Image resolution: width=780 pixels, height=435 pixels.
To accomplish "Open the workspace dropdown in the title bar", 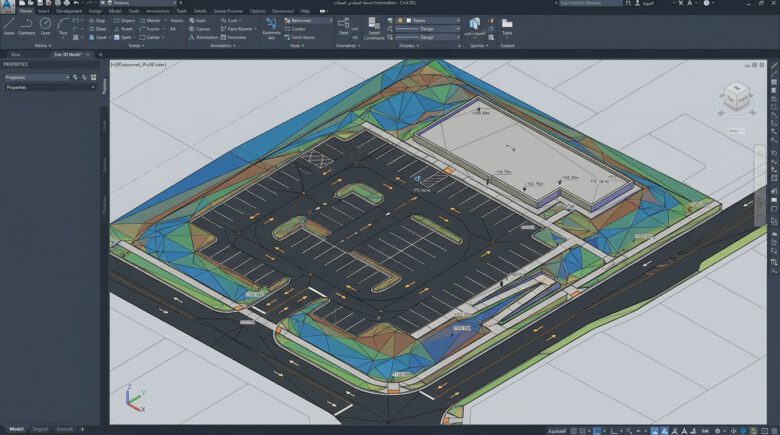I will pyautogui.click(x=140, y=3).
